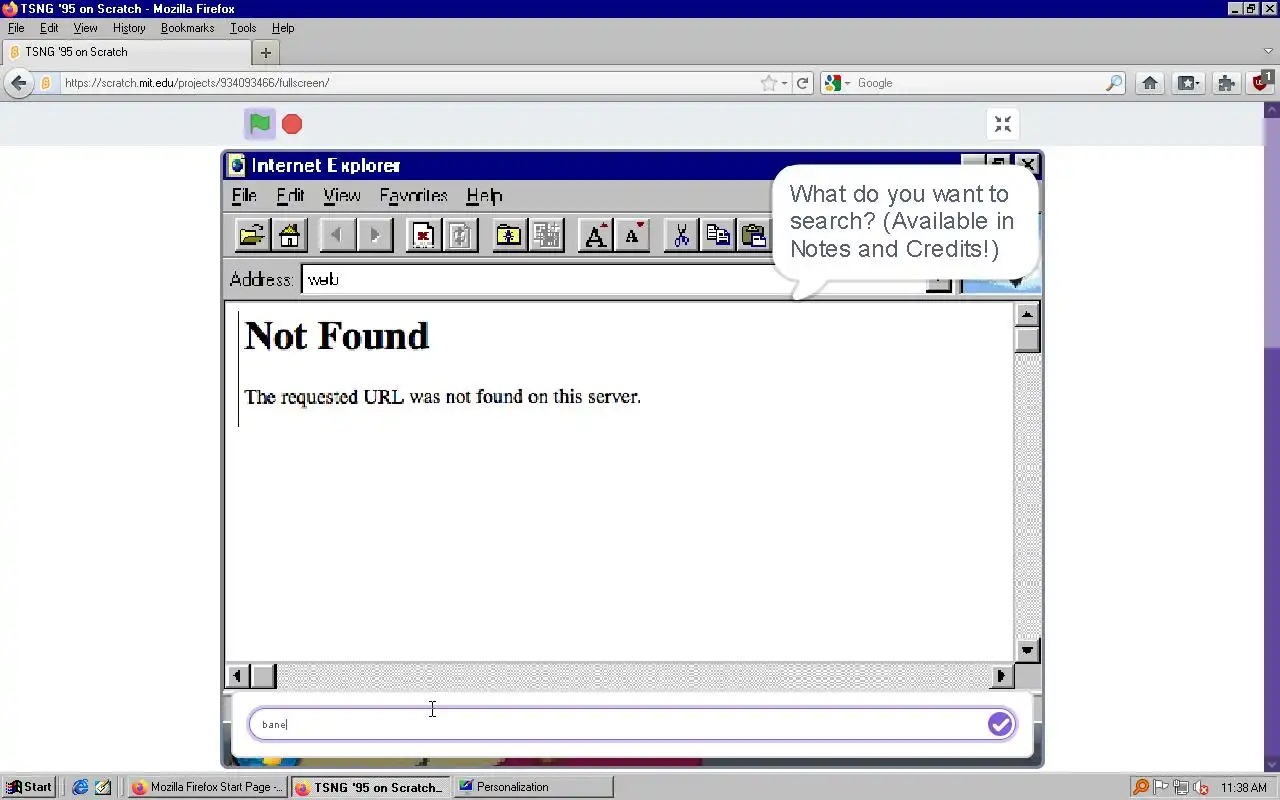
Task: Open the URL history dropdown arrow
Action: 785,83
